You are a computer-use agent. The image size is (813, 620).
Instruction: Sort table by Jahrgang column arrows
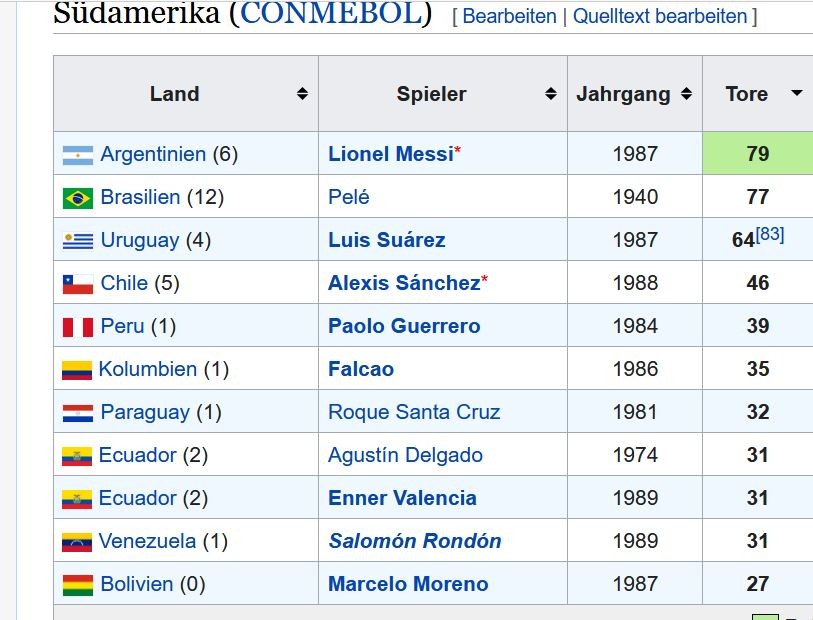pos(686,94)
